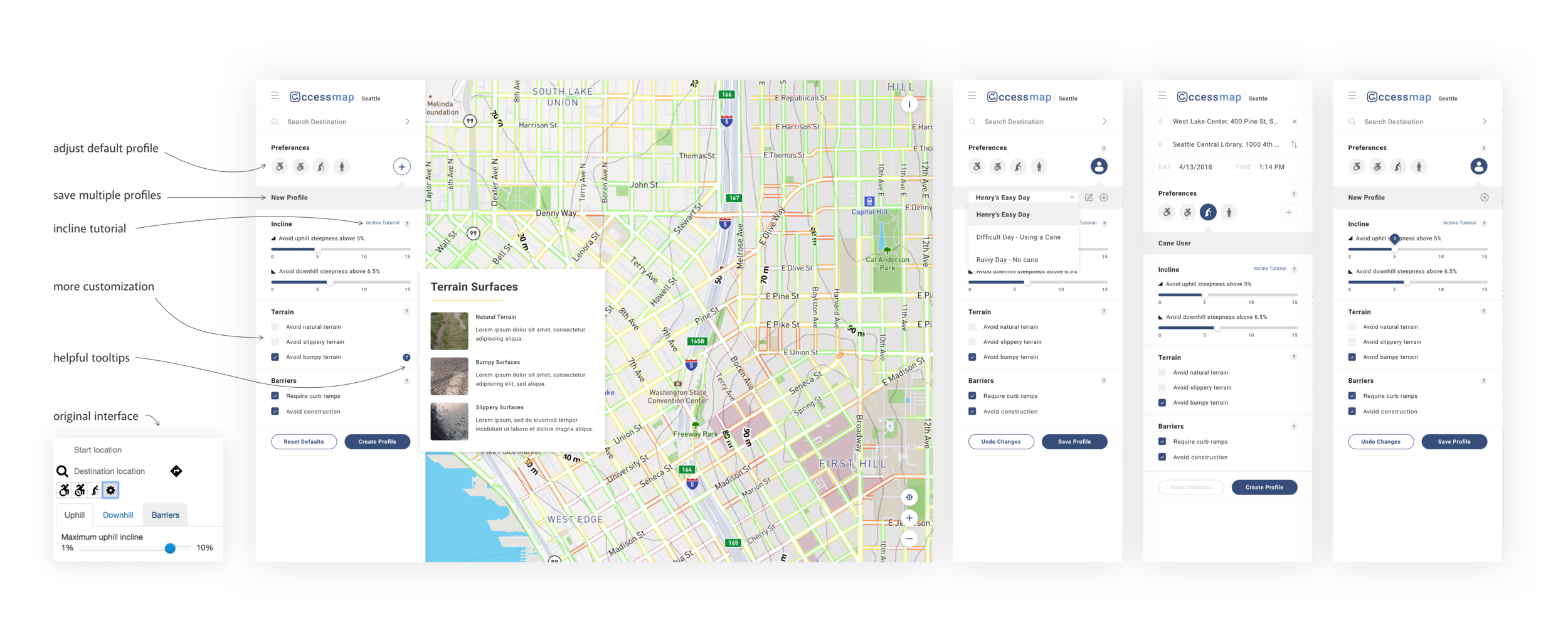Screen dimensions: 1568x642
Task: Toggle Avoid natural terrain in map-side panel
Action: (x=275, y=327)
